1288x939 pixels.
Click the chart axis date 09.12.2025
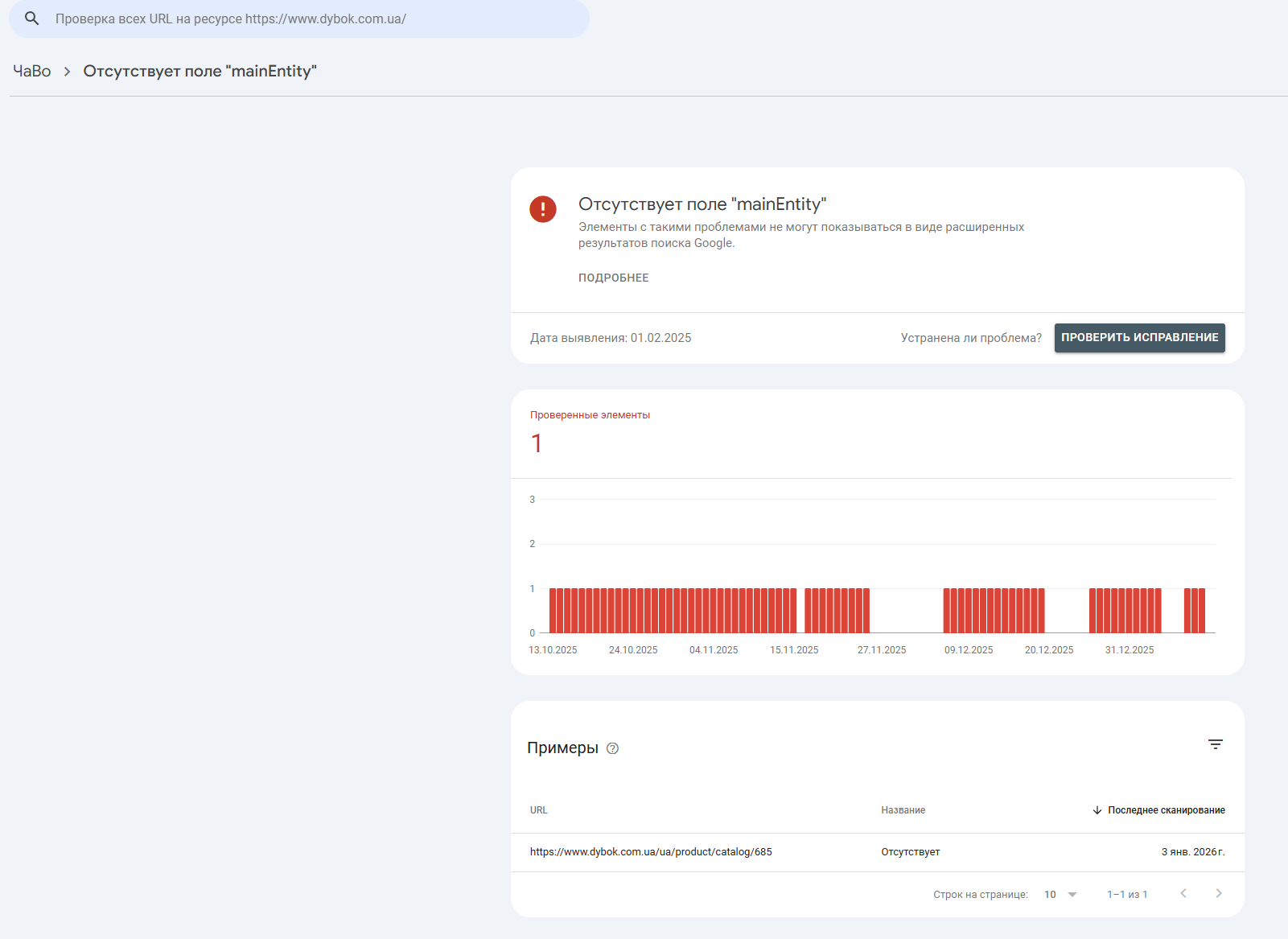pyautogui.click(x=969, y=650)
